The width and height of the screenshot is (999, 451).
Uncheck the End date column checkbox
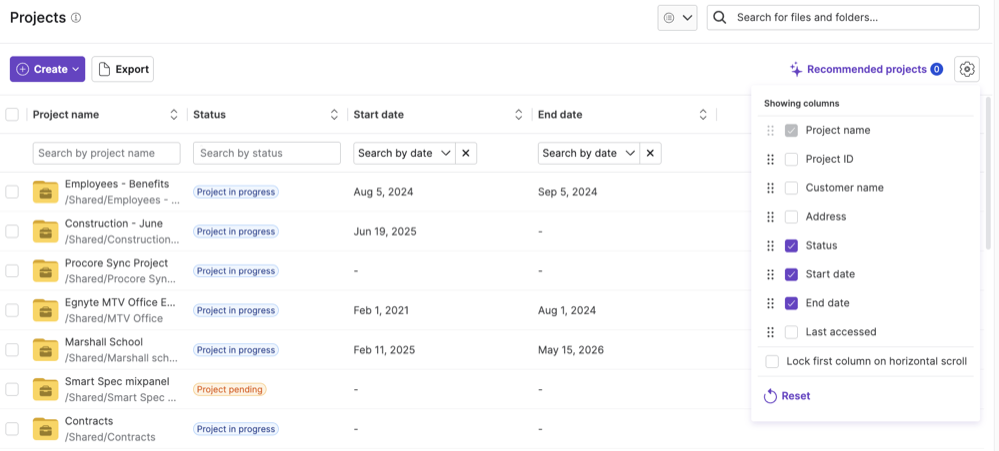pos(791,303)
